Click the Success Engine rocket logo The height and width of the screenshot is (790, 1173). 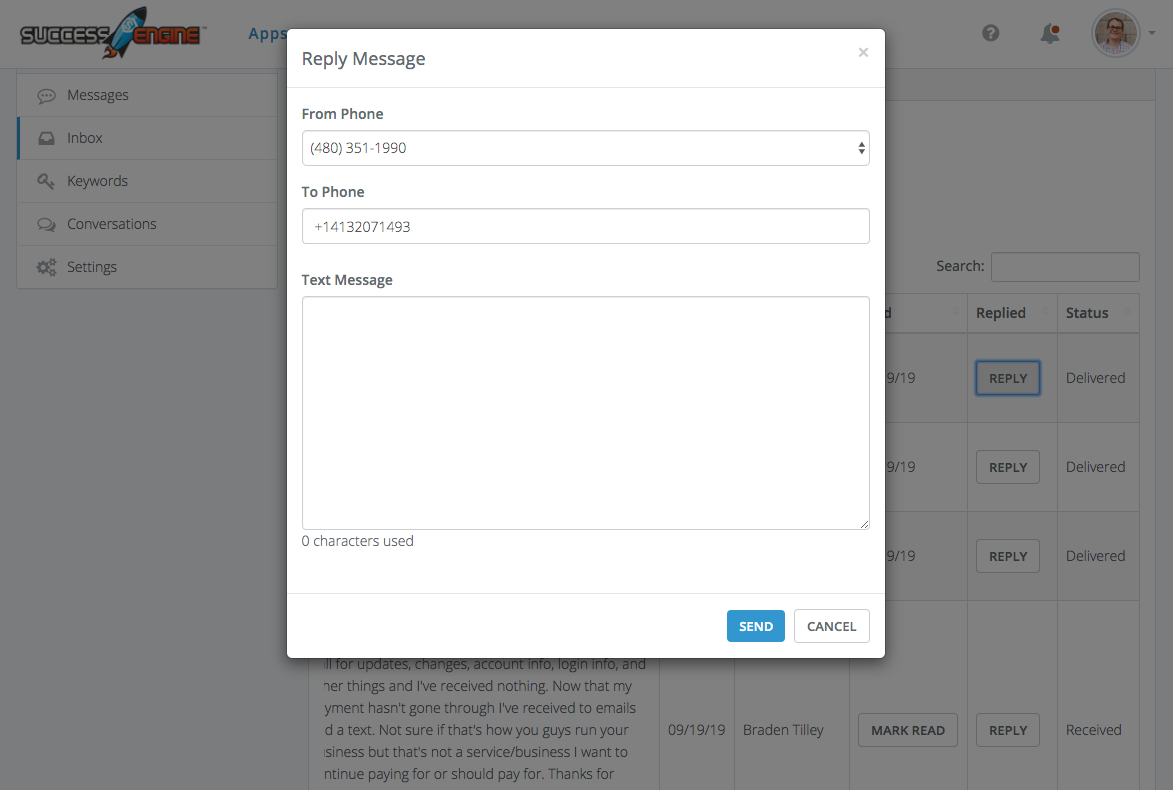tap(112, 34)
